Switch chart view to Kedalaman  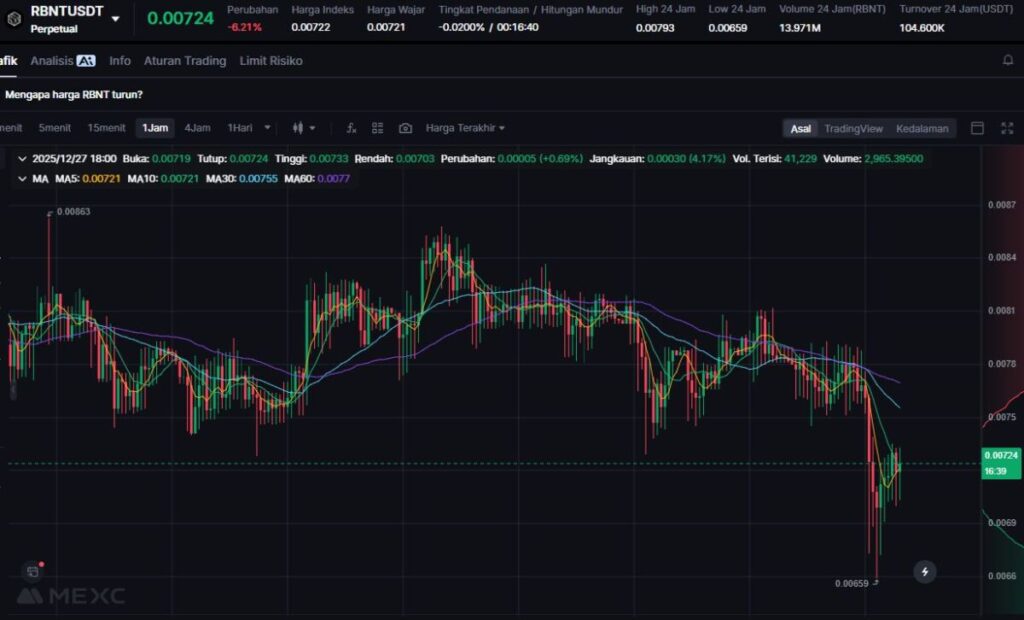(922, 129)
